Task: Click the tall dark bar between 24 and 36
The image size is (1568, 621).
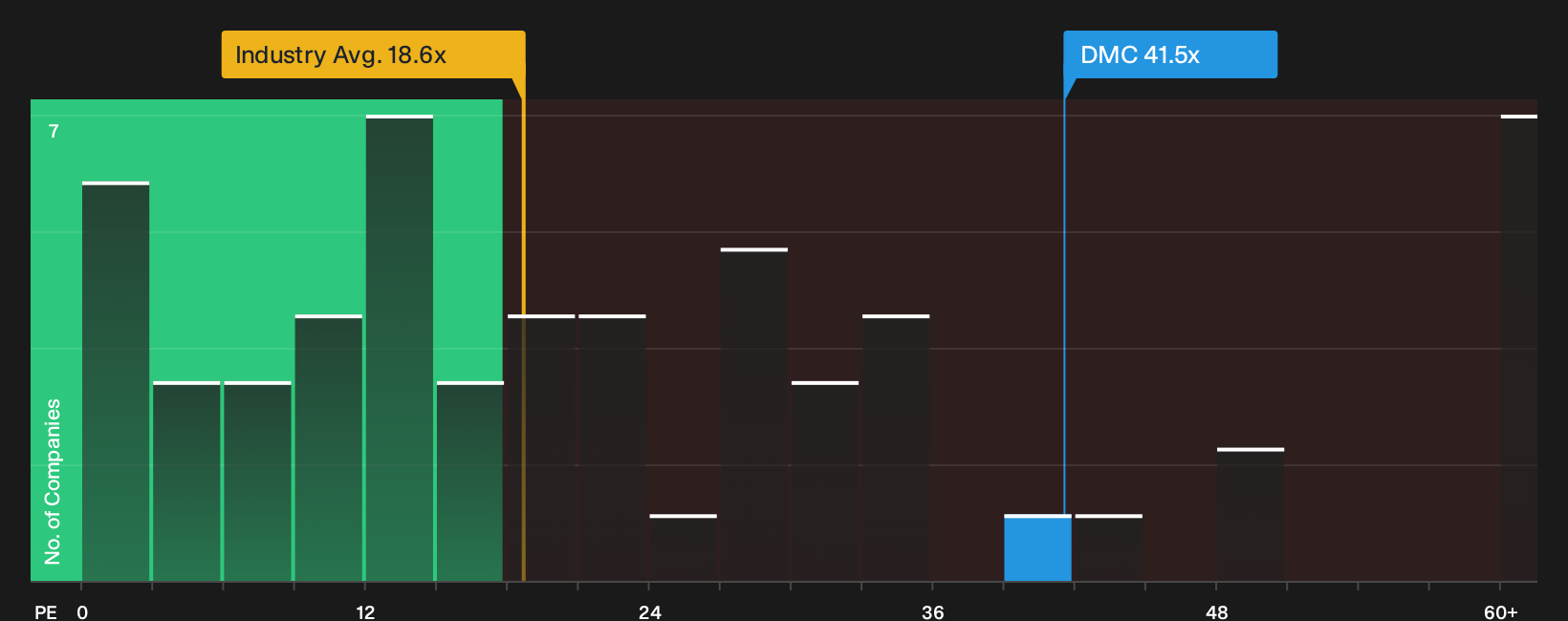Action: point(754,415)
